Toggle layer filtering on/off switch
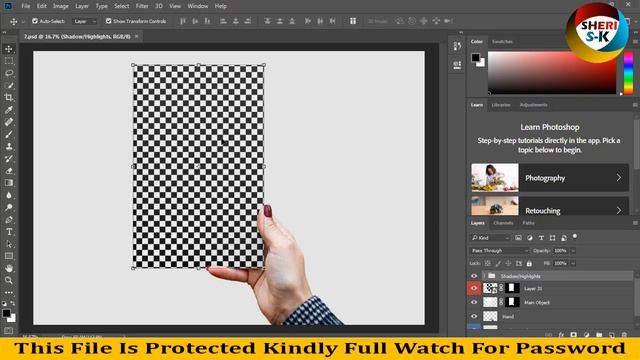This screenshot has height=360, width=640. pyautogui.click(x=575, y=236)
